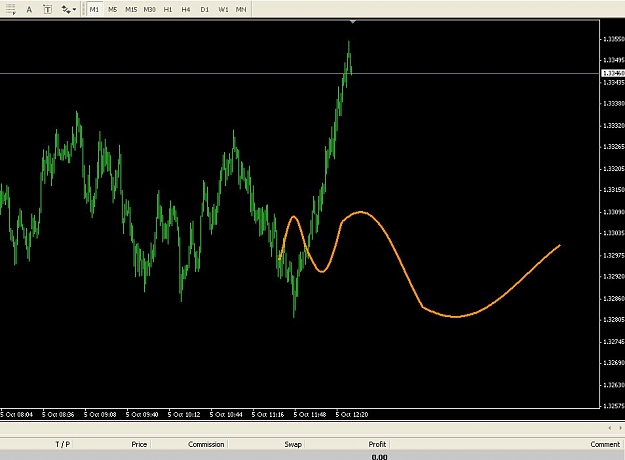Switch chart to H1 timeframe
The width and height of the screenshot is (625, 460).
168,9
